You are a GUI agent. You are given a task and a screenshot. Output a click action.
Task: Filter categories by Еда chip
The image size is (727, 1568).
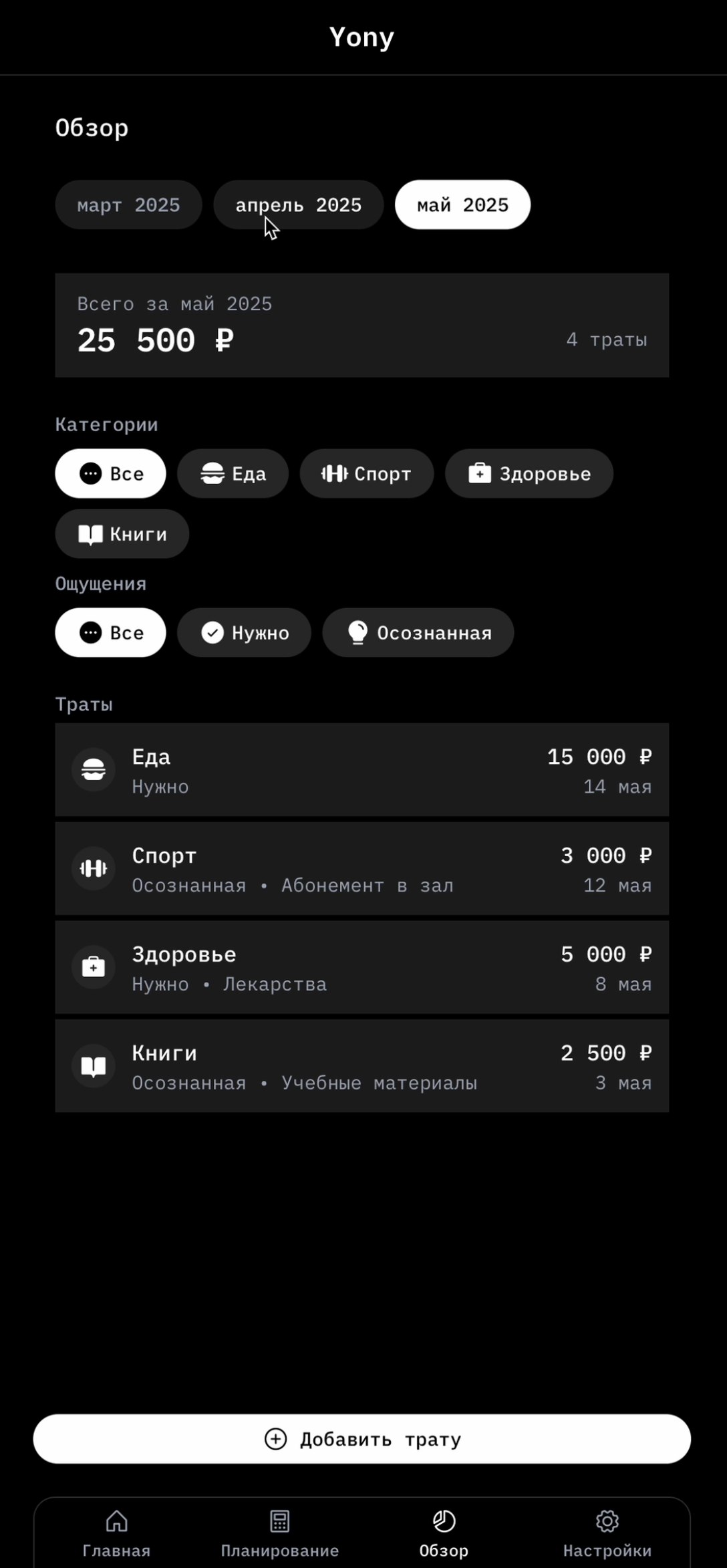233,473
